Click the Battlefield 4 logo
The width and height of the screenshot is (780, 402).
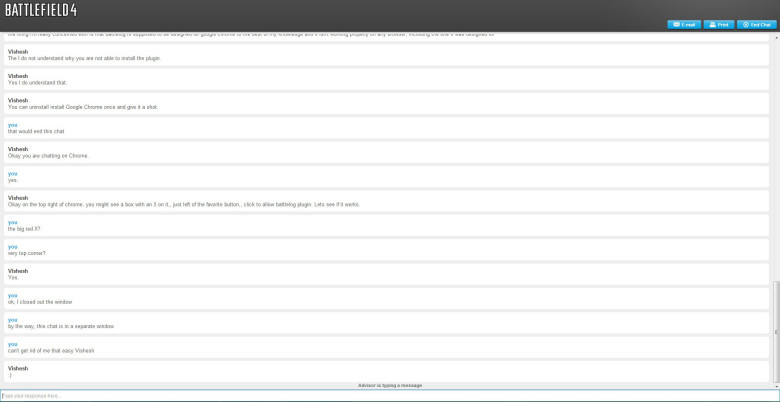[41, 10]
